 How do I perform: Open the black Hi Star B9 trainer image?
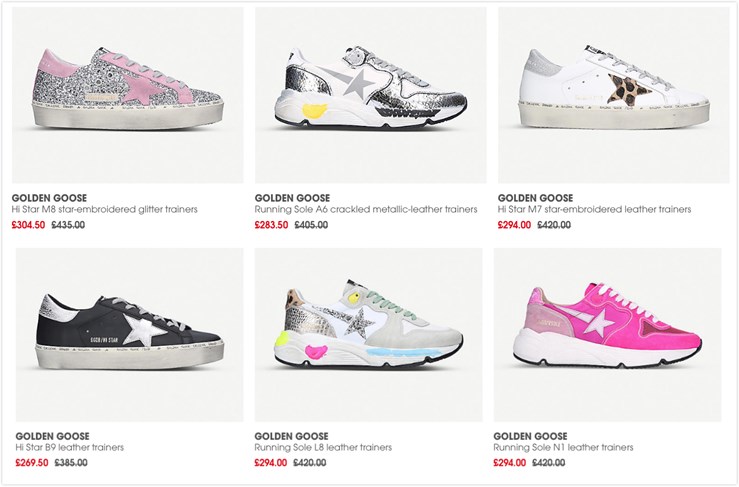coord(130,335)
